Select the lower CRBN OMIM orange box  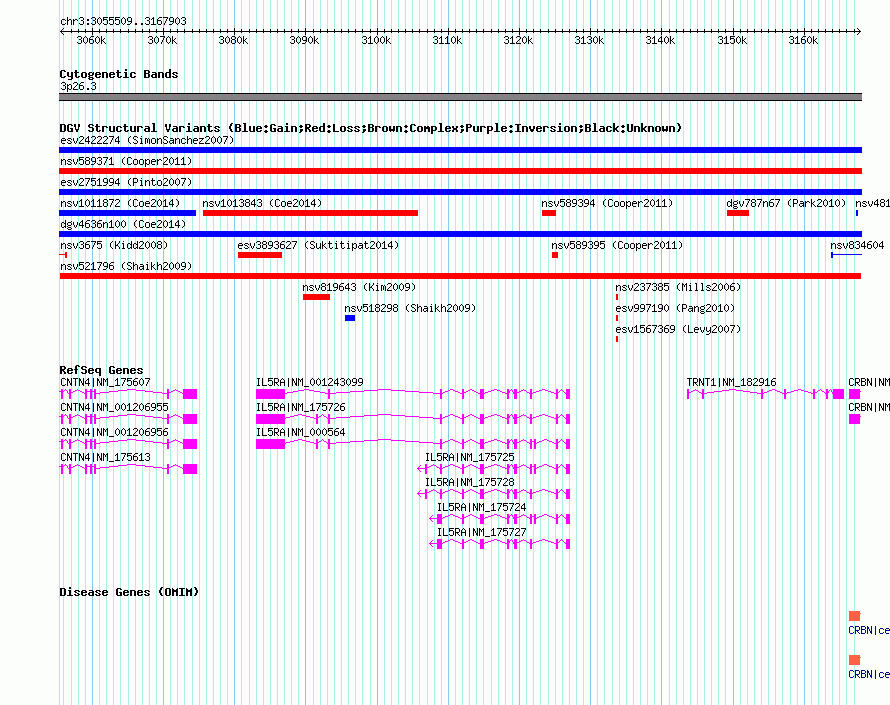[x=855, y=660]
